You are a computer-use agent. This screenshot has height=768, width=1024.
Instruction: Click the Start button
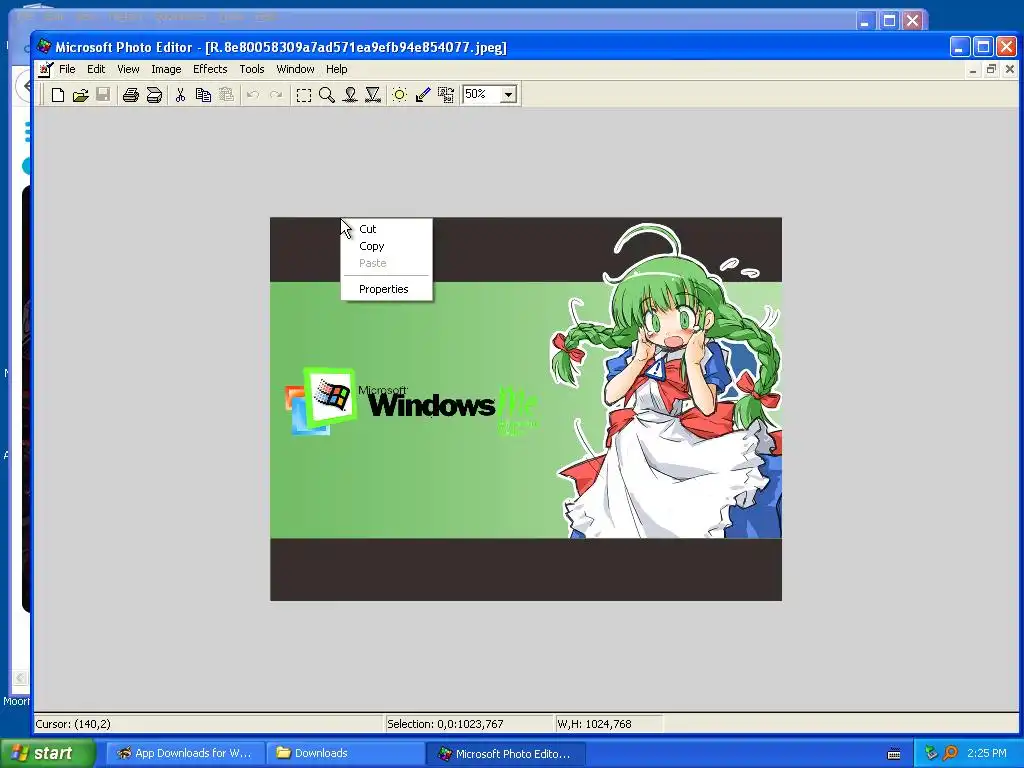pos(46,753)
